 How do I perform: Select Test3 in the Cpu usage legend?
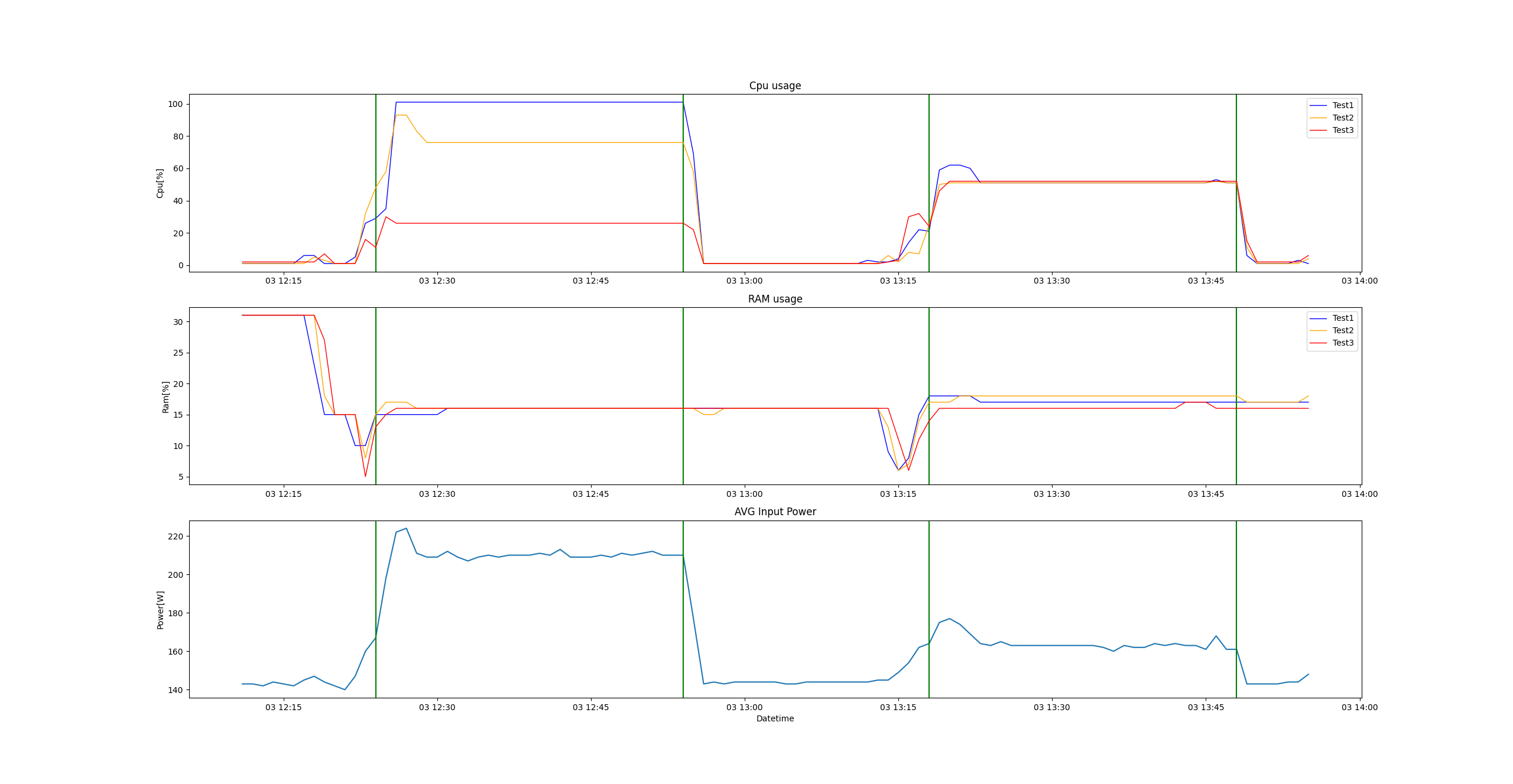(x=1343, y=130)
